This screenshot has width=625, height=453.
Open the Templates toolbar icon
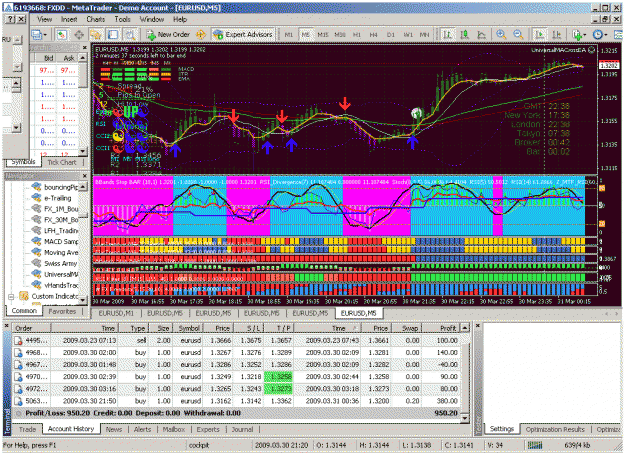[x=618, y=35]
